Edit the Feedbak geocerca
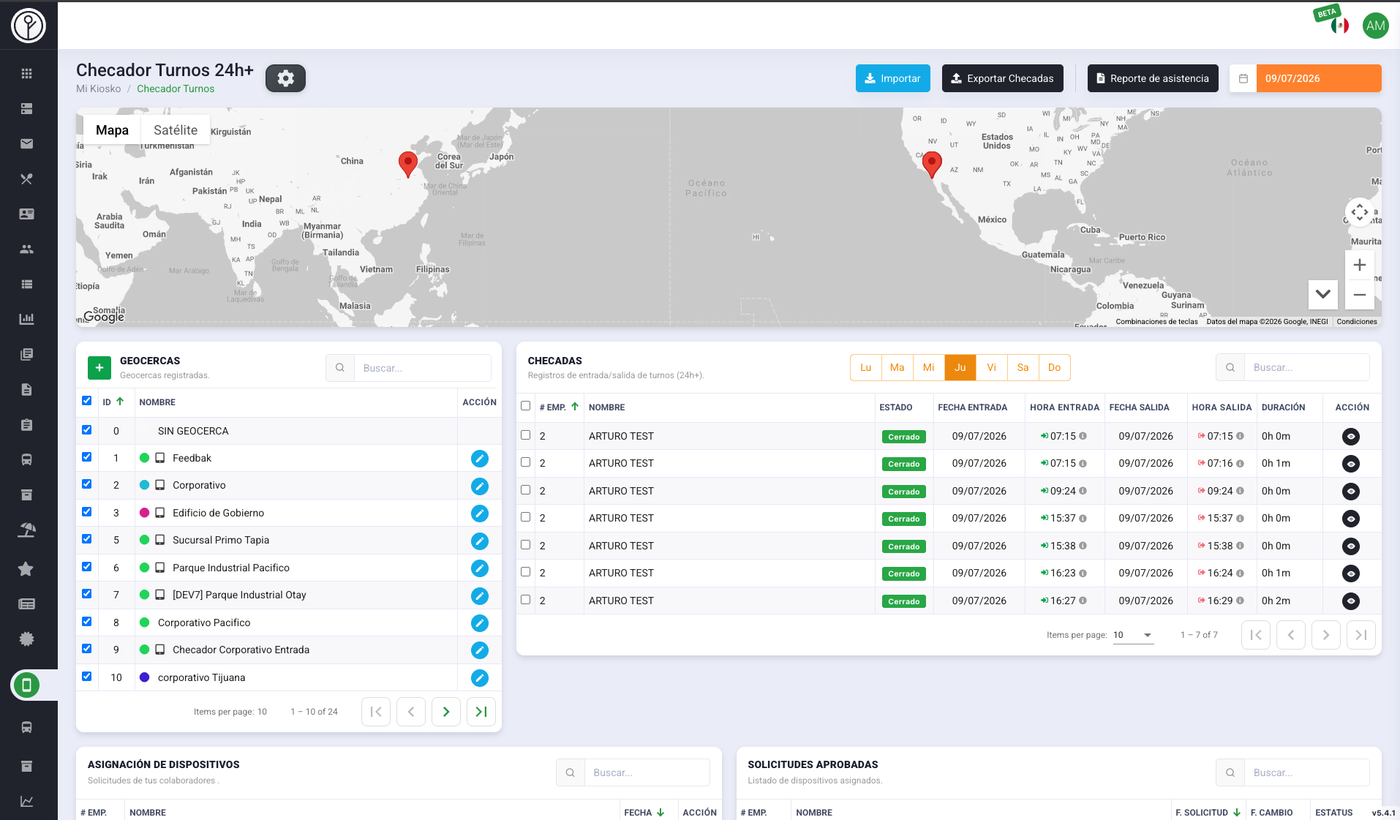 480,458
